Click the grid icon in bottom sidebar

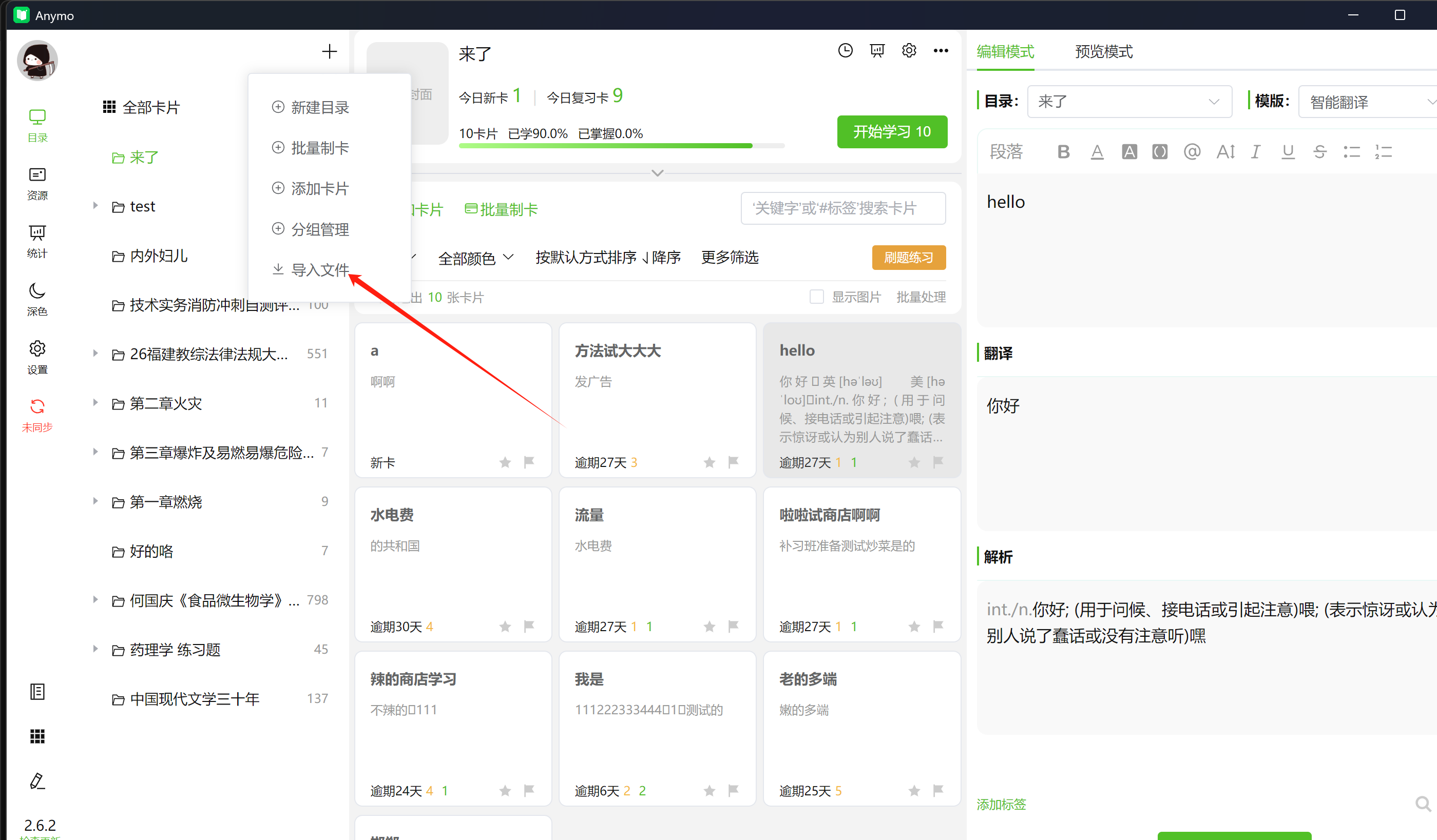37,736
